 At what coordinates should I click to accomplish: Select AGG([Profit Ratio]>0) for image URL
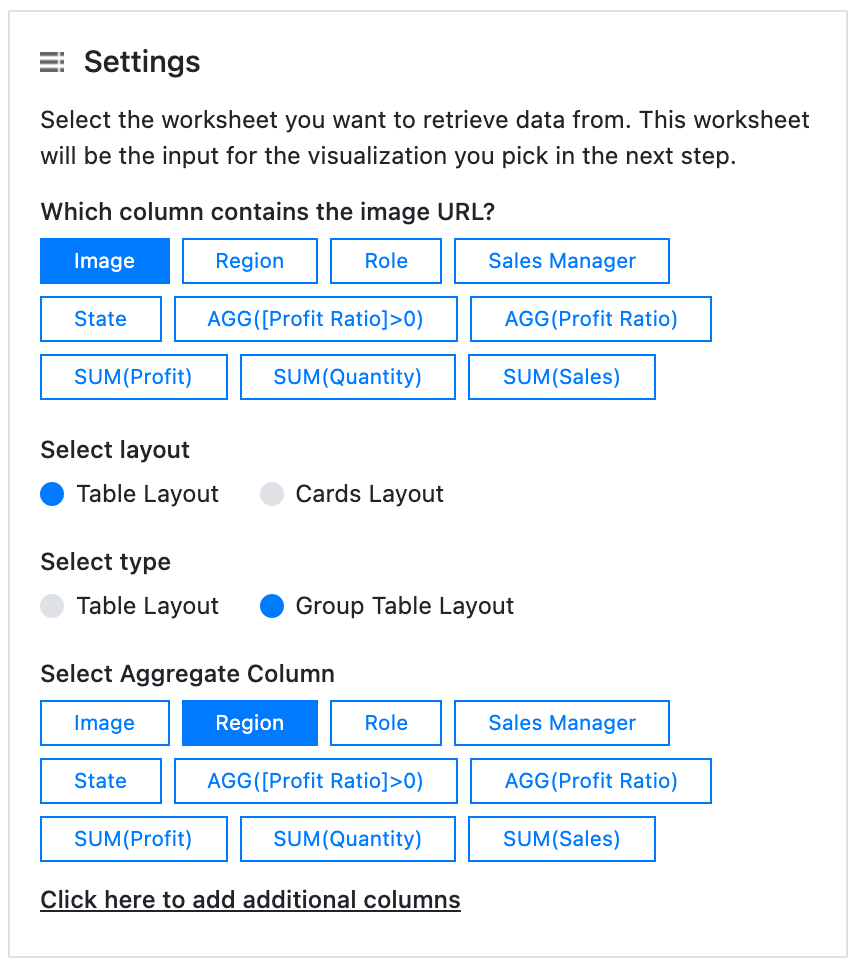coord(315,319)
